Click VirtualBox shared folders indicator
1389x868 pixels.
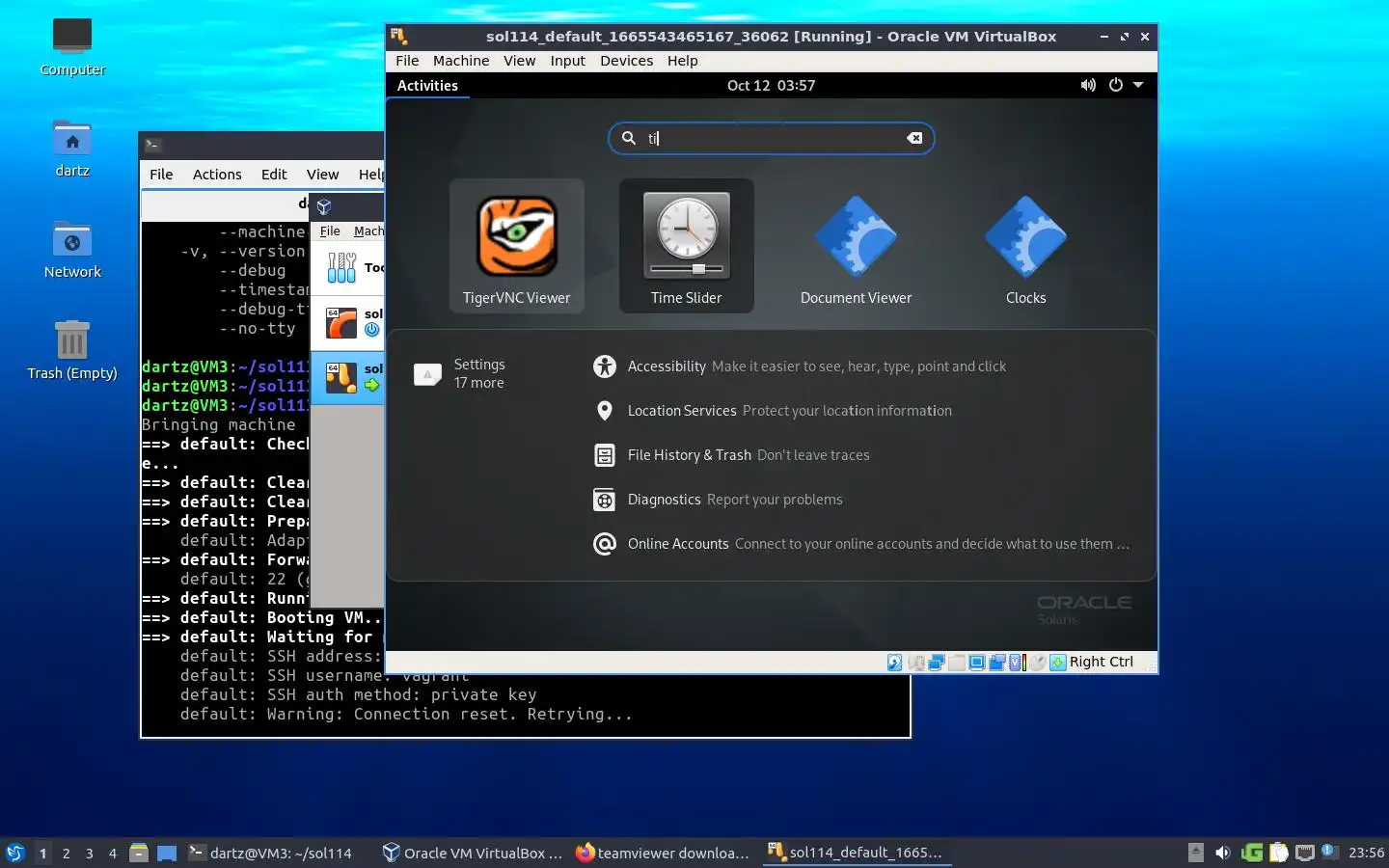(x=956, y=663)
